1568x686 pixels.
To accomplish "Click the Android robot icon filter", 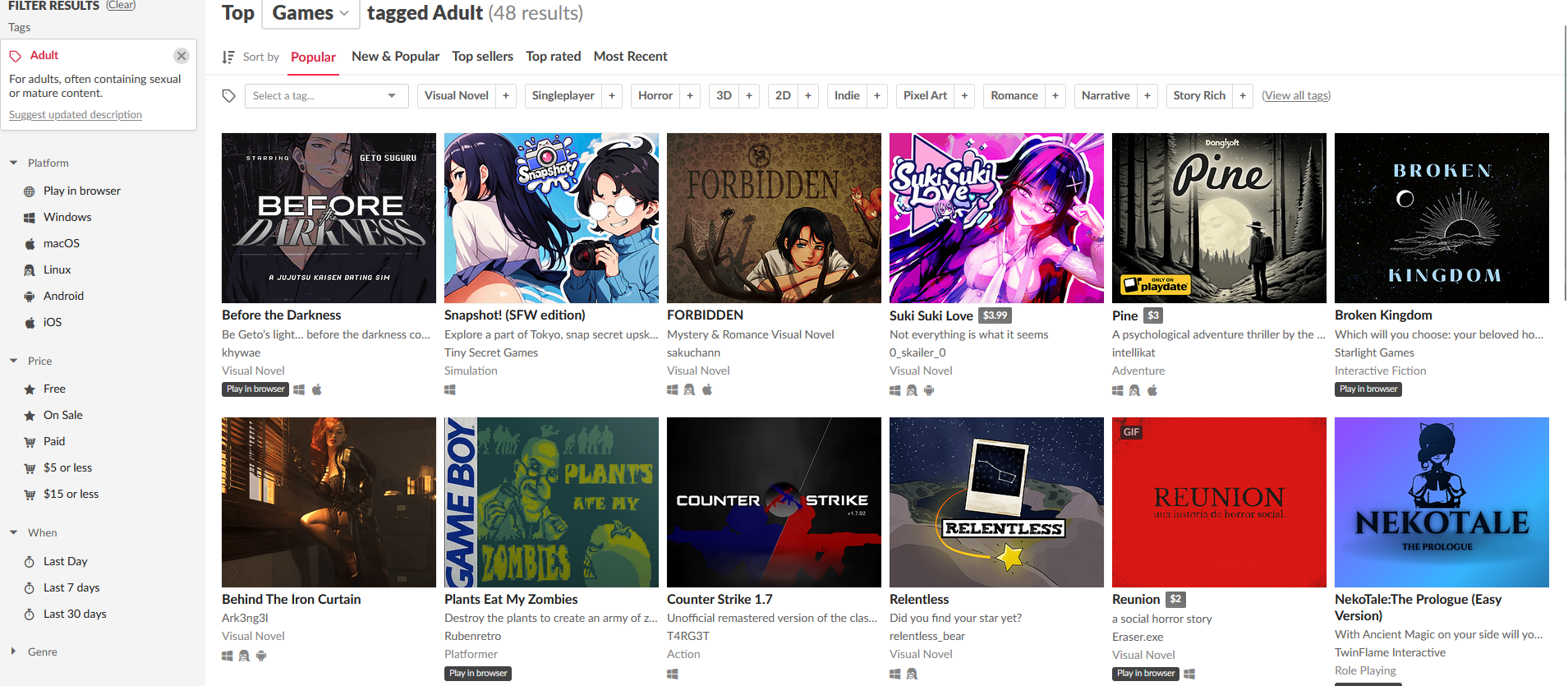I will point(30,297).
